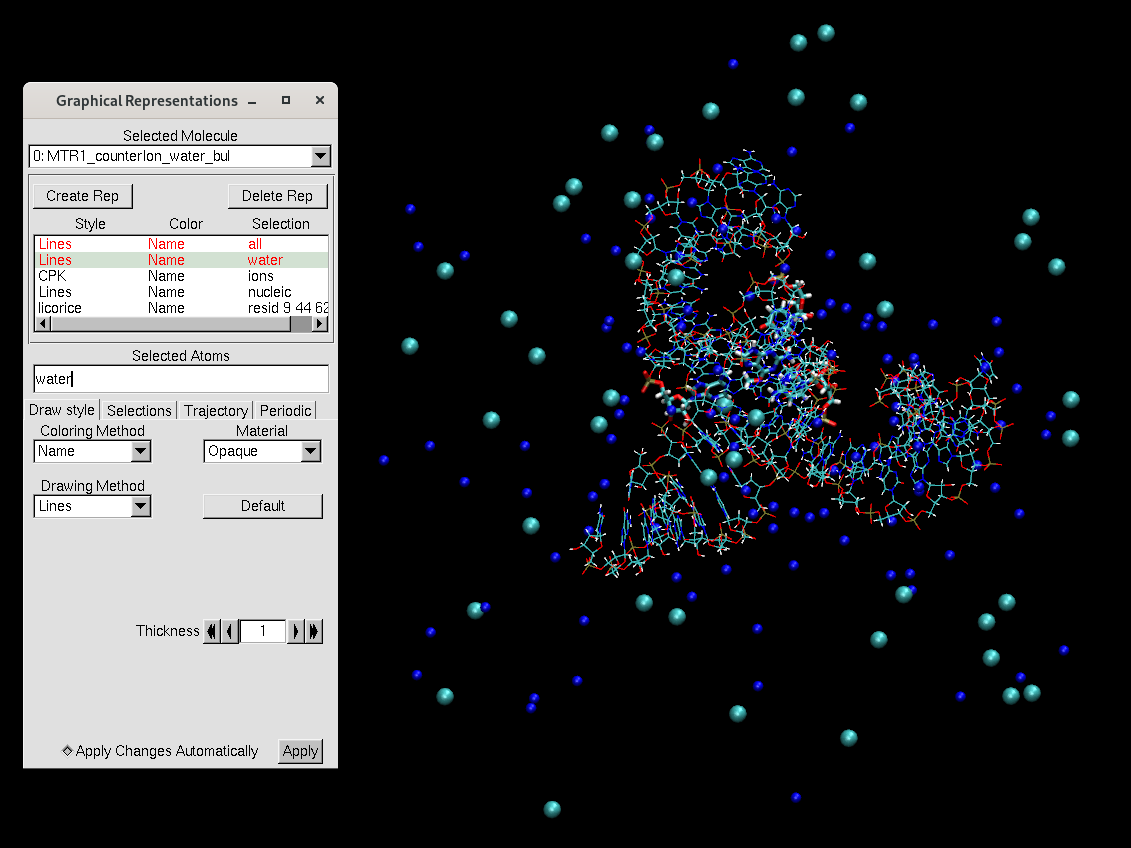Click the Create Rep button
The image size is (1131, 848).
(x=82, y=196)
